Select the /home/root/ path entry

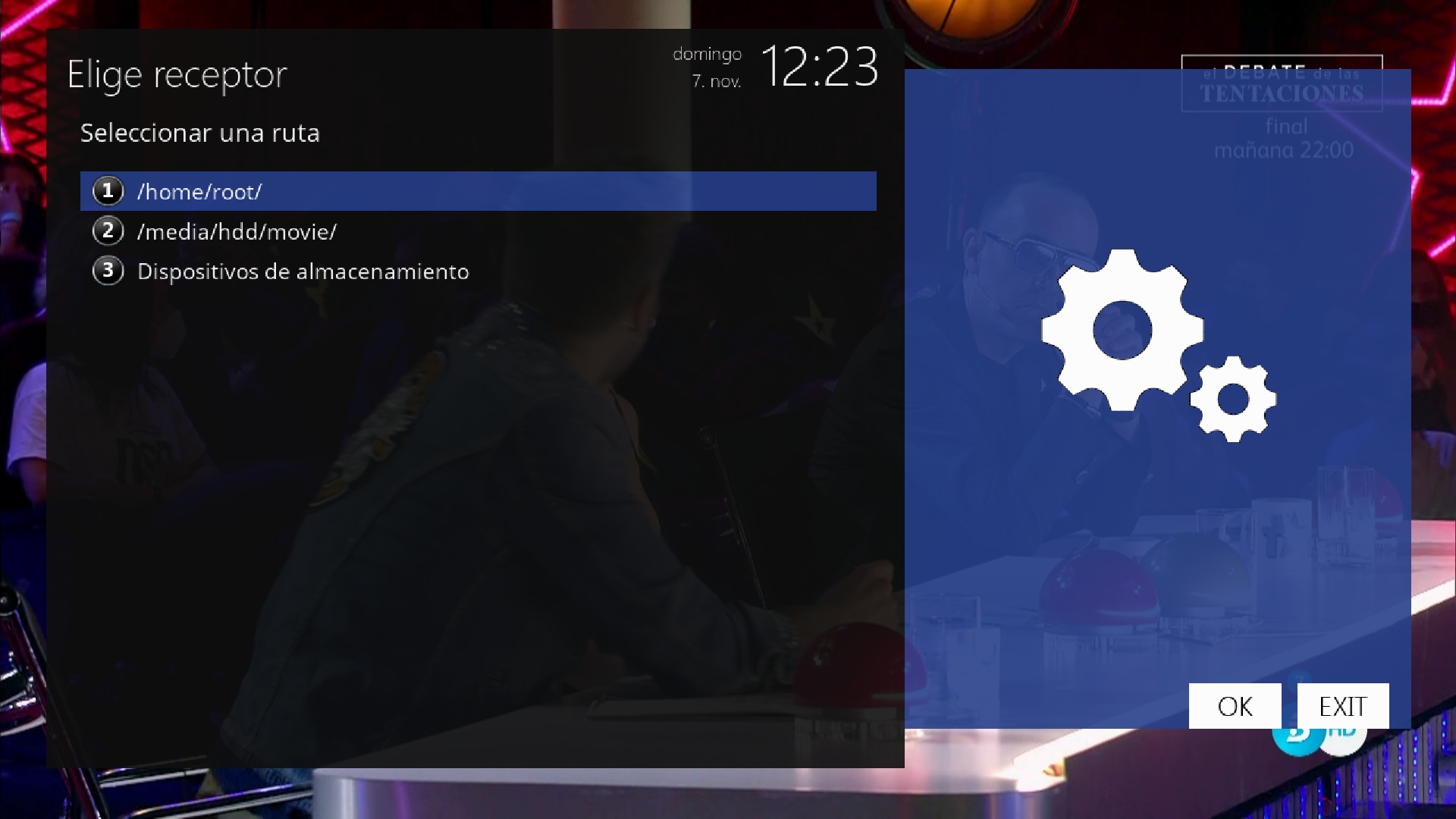(x=199, y=192)
